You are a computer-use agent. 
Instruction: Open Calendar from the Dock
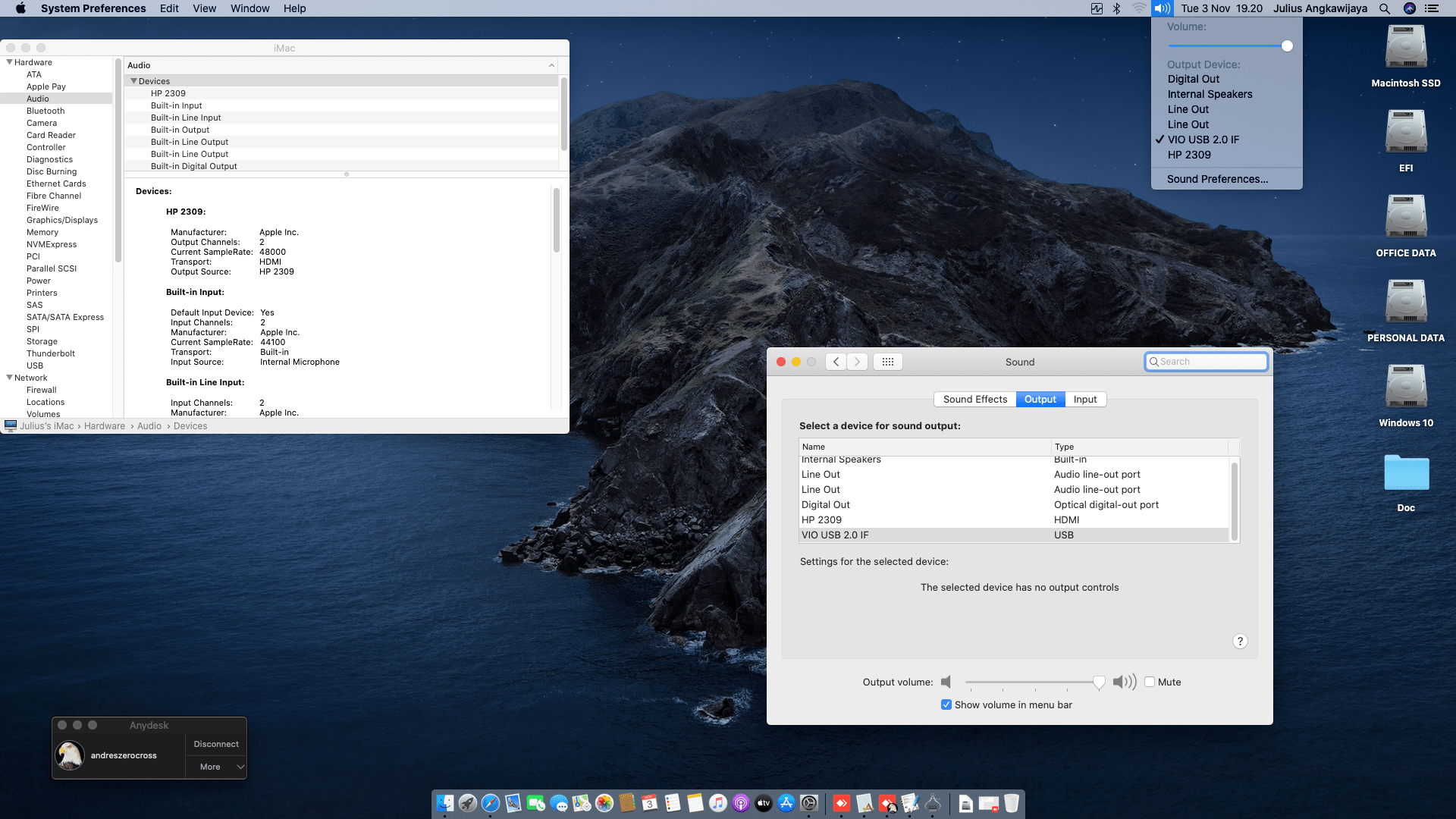coord(650,803)
